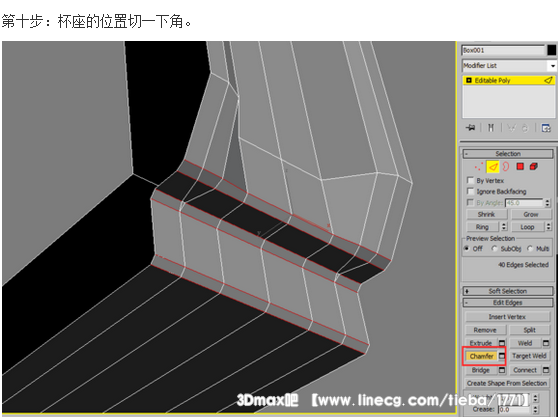Image resolution: width=558 pixels, height=417 pixels.
Task: Click By Angle value spinner
Action: 547,203
